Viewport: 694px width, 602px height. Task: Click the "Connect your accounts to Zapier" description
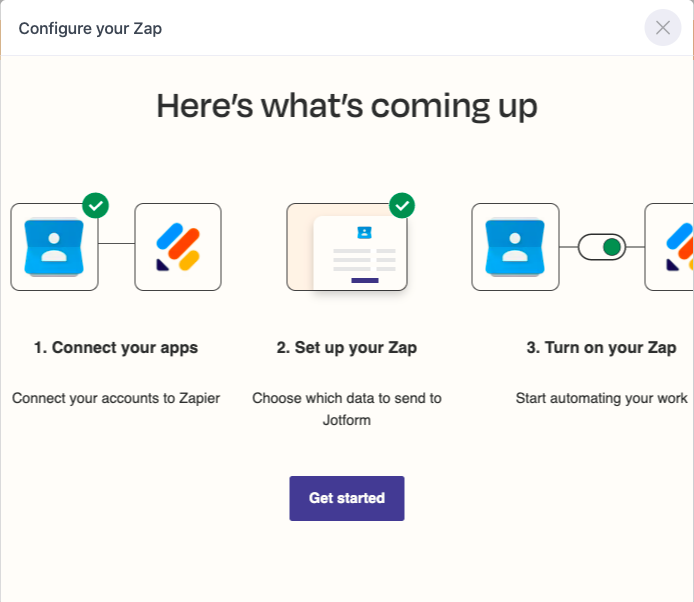116,398
